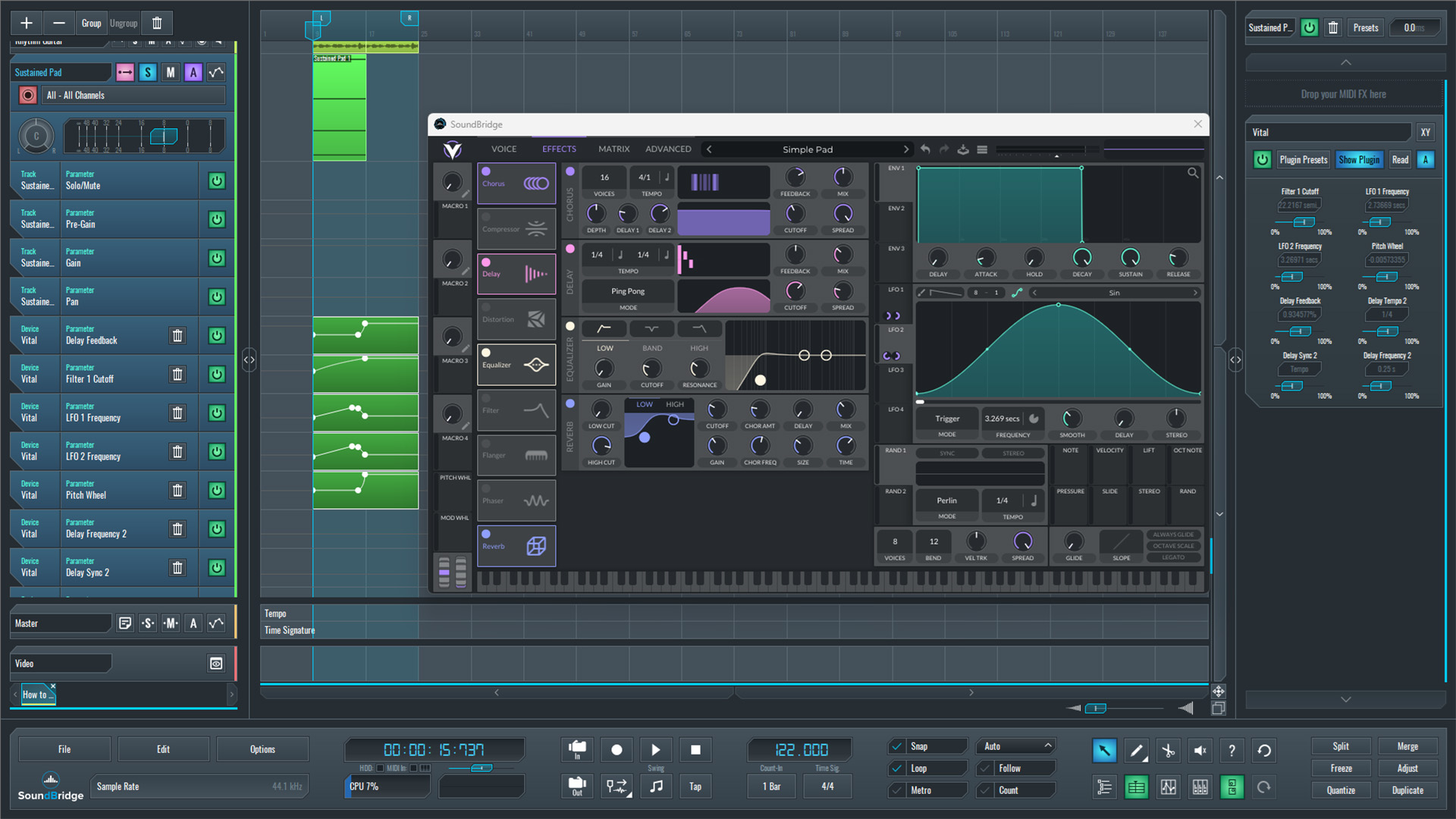Image resolution: width=1456 pixels, height=819 pixels.
Task: Click Vital's save preset icon
Action: 963,149
